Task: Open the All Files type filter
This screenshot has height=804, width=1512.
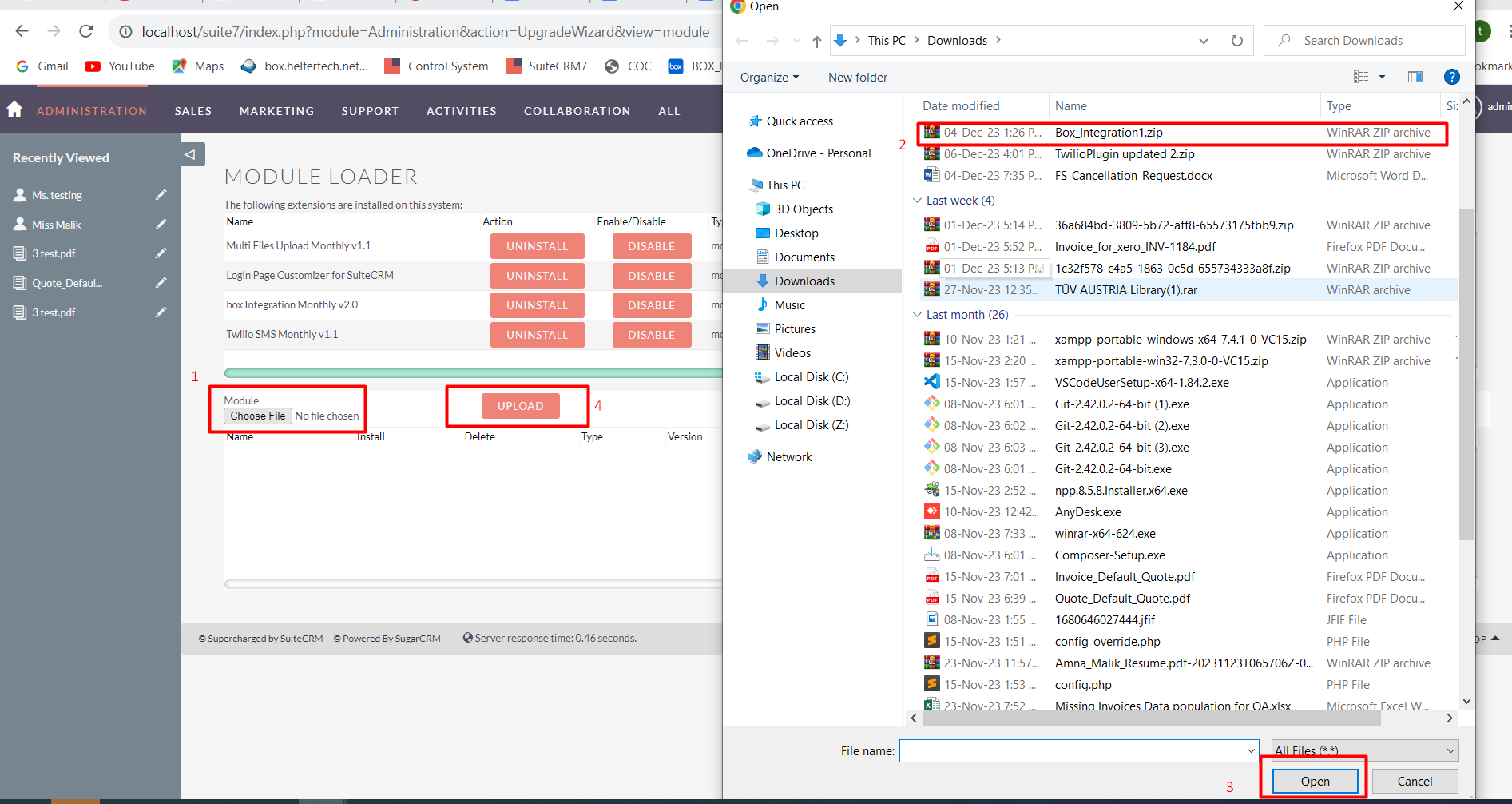Action: [1365, 750]
